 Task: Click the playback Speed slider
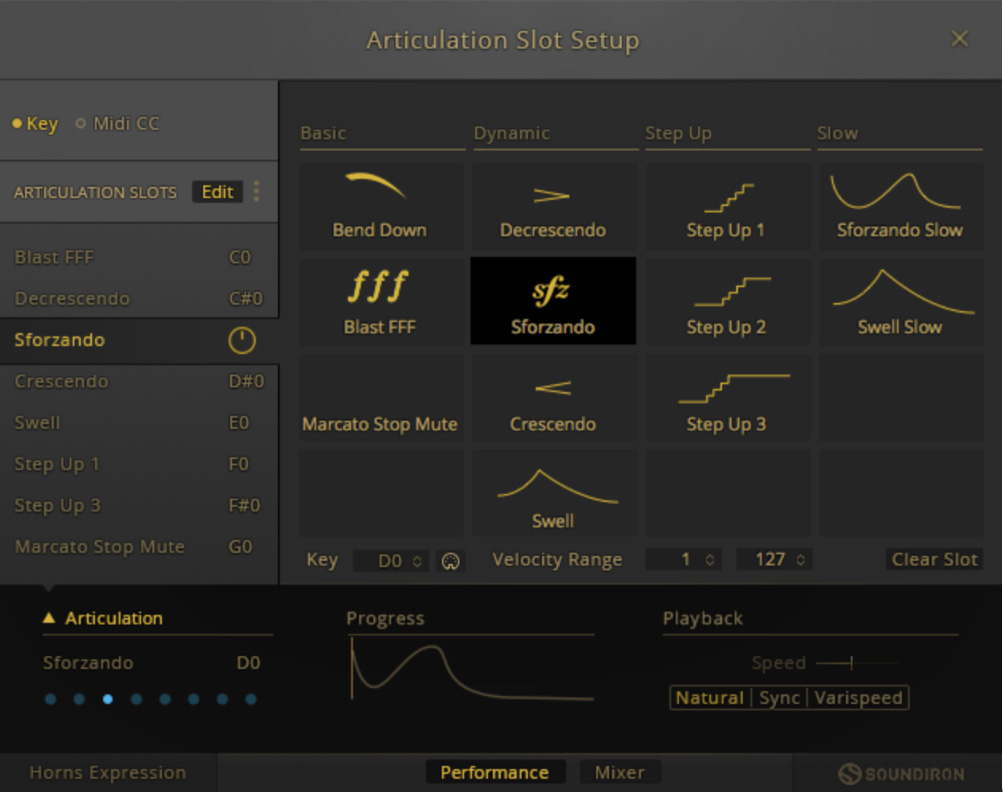click(x=858, y=663)
